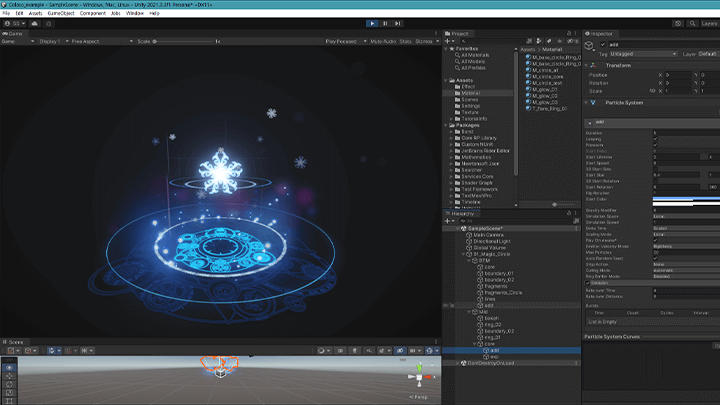Toggle visibility eye for BTM add
720x405 pixels.
coord(445,305)
